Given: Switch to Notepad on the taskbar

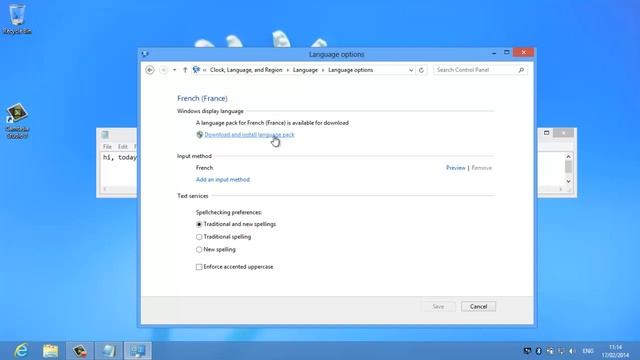Looking at the screenshot, I should click(x=109, y=351).
